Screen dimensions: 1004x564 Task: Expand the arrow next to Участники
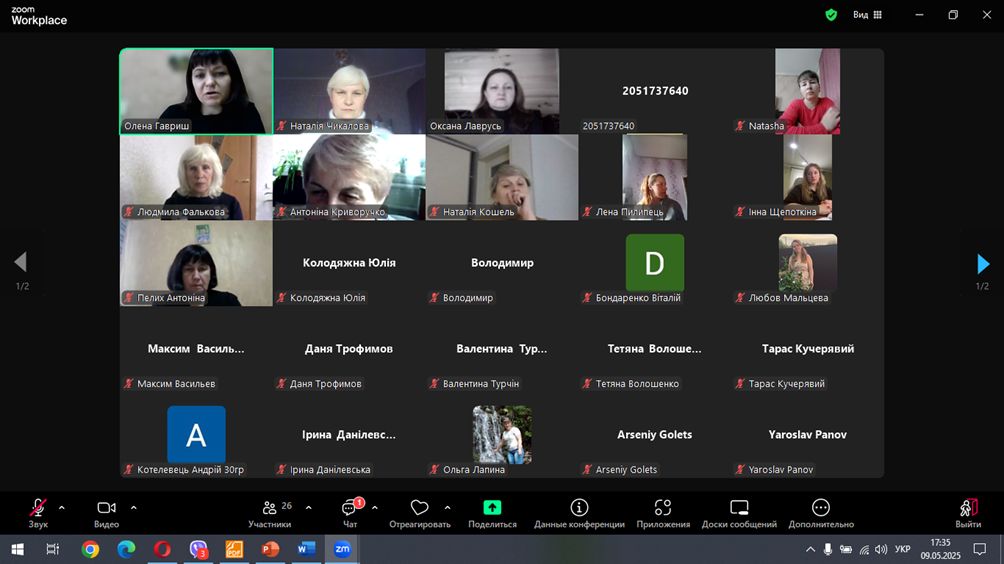tap(308, 507)
